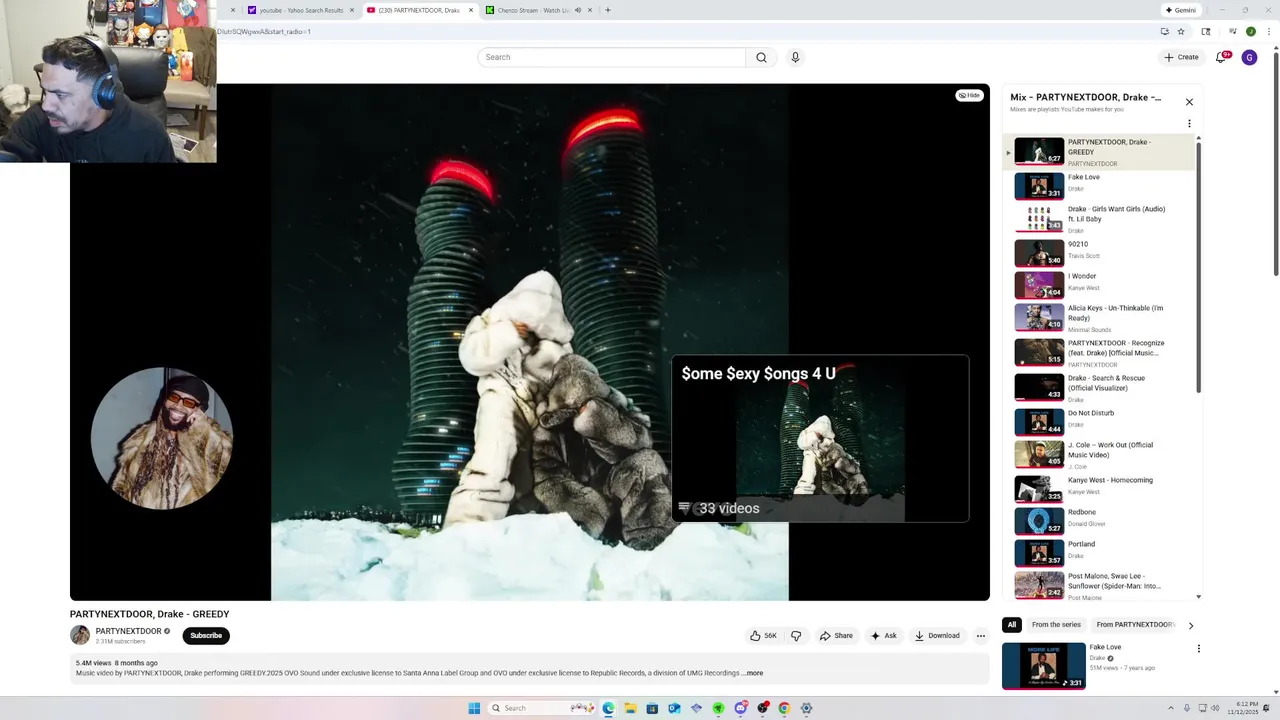This screenshot has height=720, width=1280.
Task: Open File Explorer from the taskbar
Action: coord(630,708)
